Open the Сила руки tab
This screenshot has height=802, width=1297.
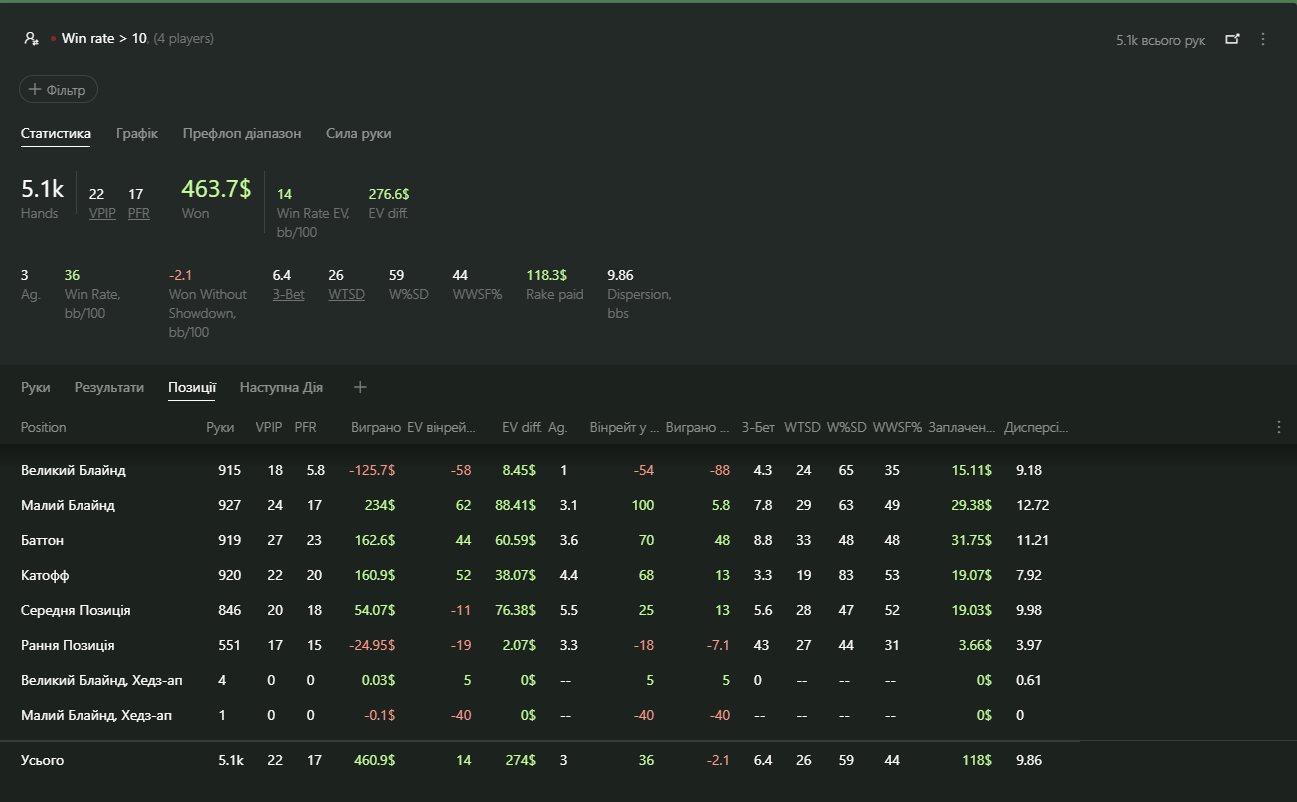tap(359, 133)
